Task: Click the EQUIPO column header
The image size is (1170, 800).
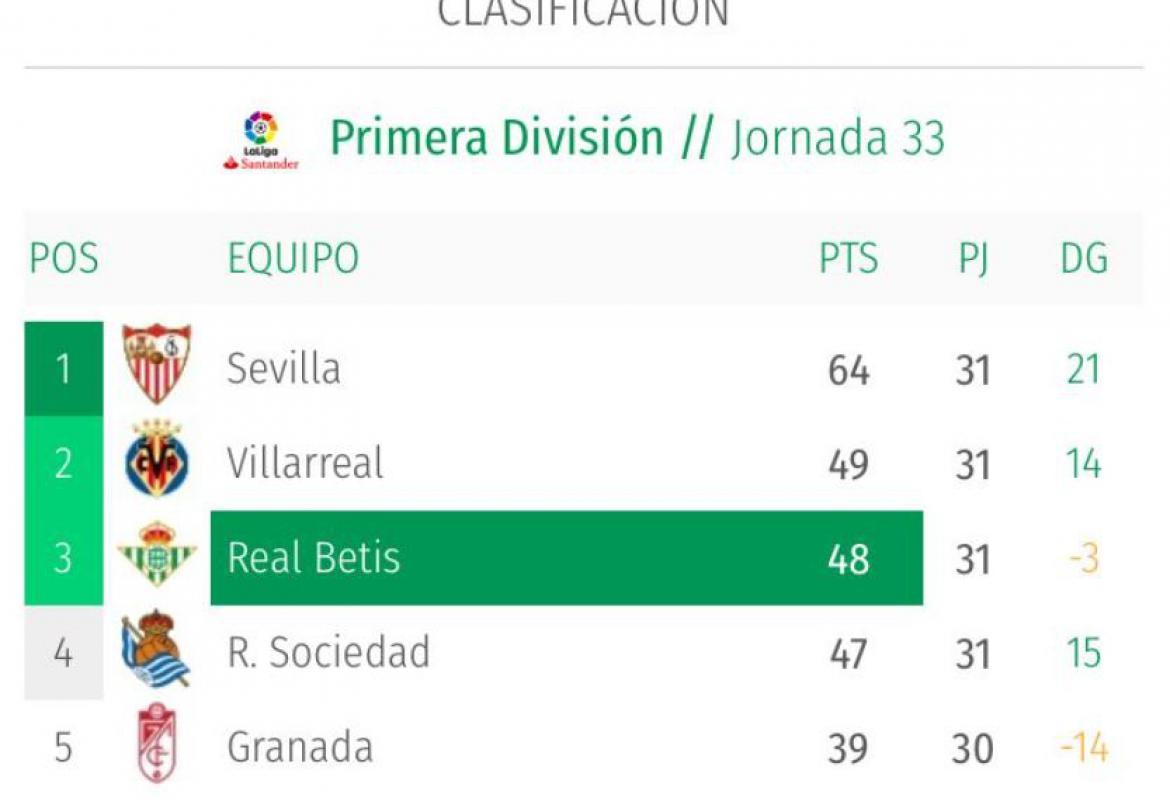Action: 293,259
